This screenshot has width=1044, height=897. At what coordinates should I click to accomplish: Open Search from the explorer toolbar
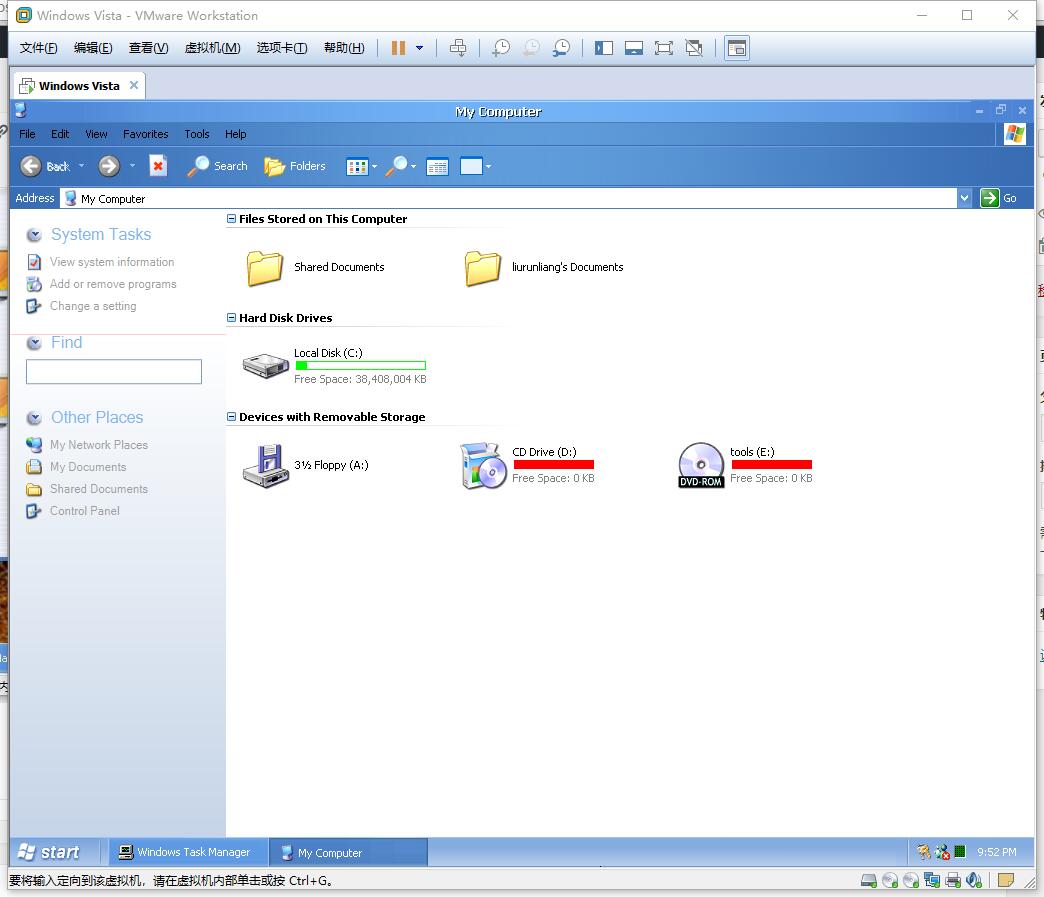tap(217, 166)
